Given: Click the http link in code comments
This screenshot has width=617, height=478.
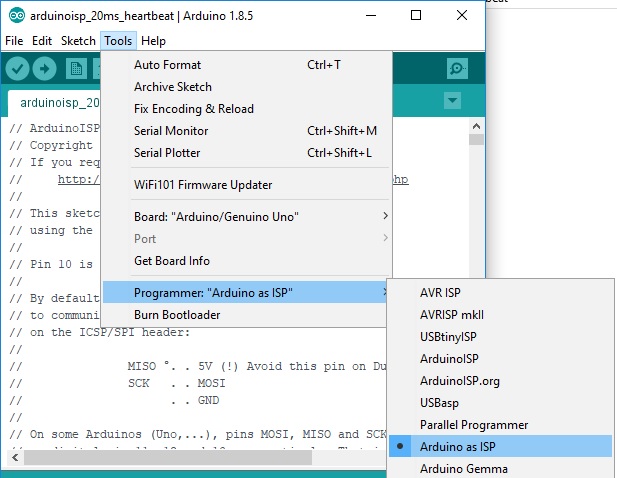Looking at the screenshot, I should pyautogui.click(x=79, y=179).
